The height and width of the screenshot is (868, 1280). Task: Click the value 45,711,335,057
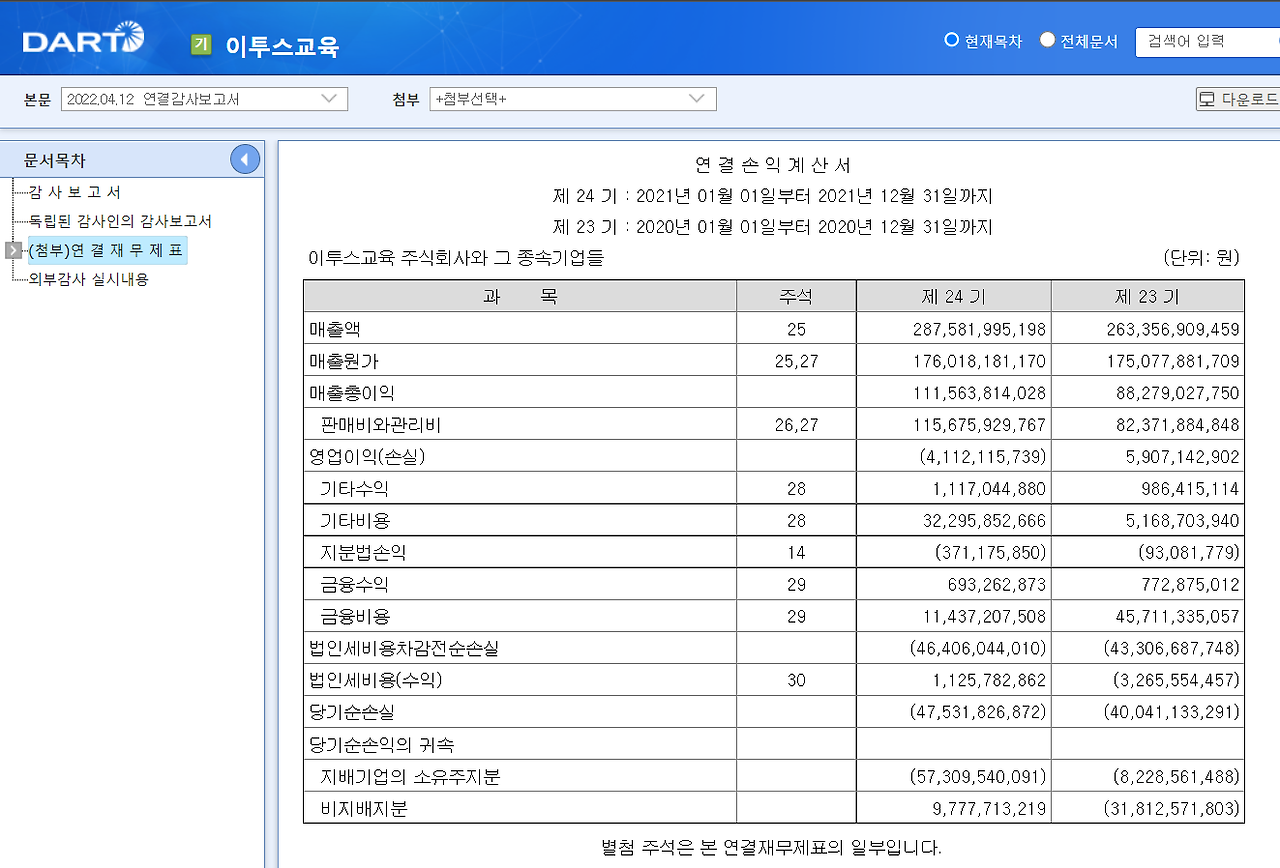[x=1177, y=617]
